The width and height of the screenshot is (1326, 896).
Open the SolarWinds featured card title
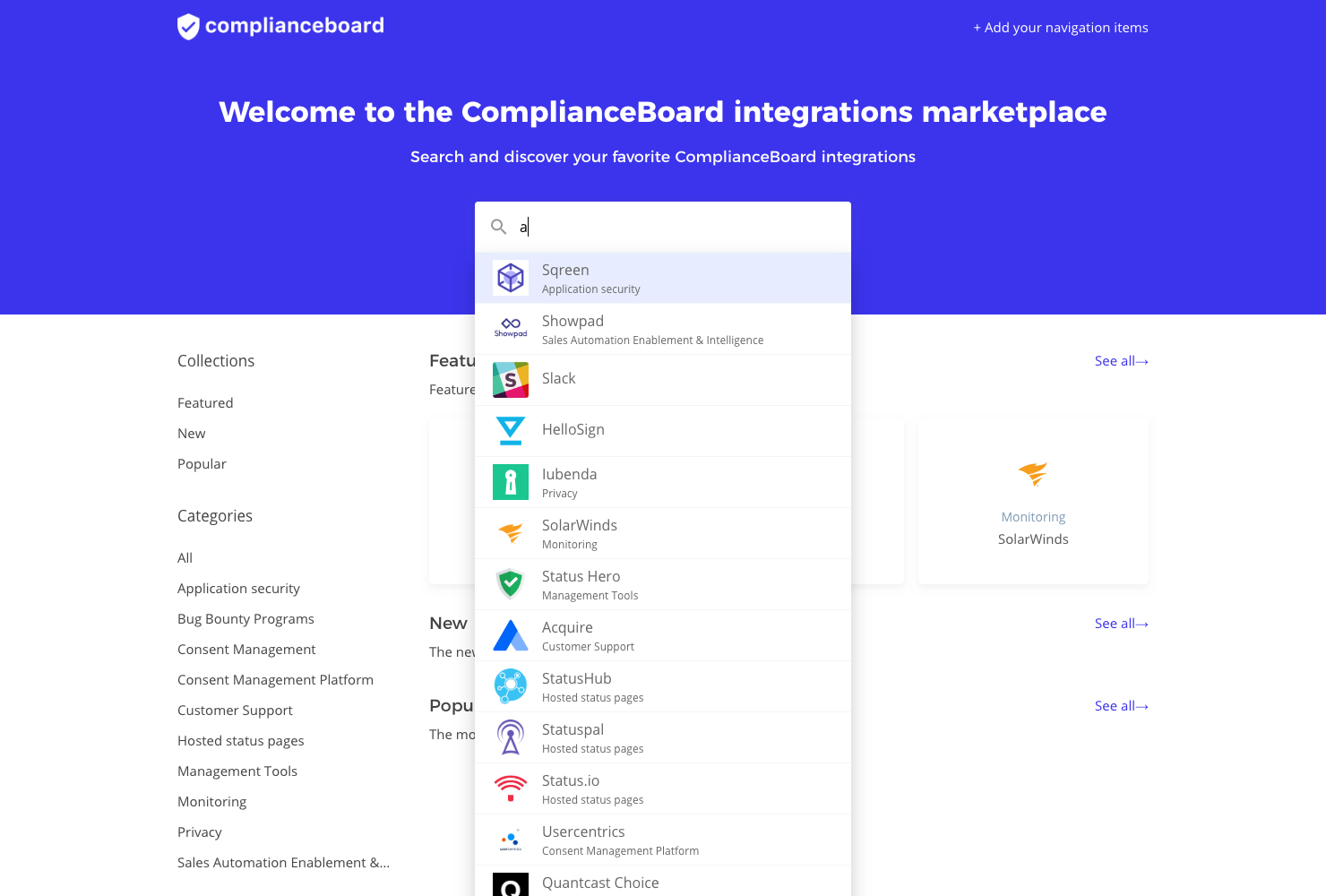1033,539
